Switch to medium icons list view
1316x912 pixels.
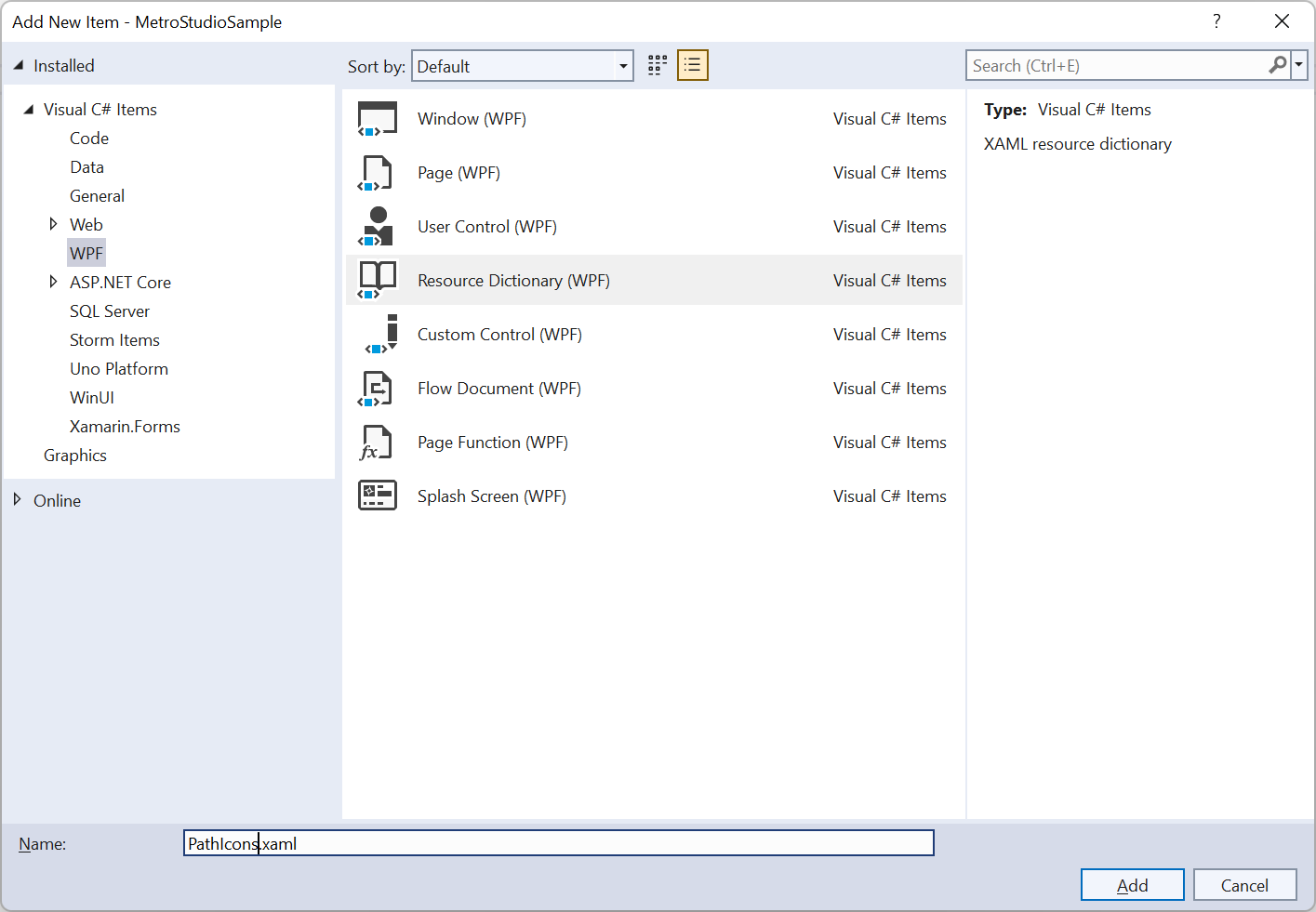pyautogui.click(x=693, y=65)
